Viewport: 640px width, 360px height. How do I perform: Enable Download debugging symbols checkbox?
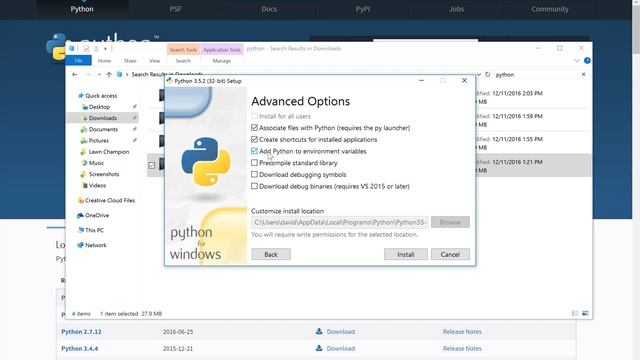click(254, 174)
